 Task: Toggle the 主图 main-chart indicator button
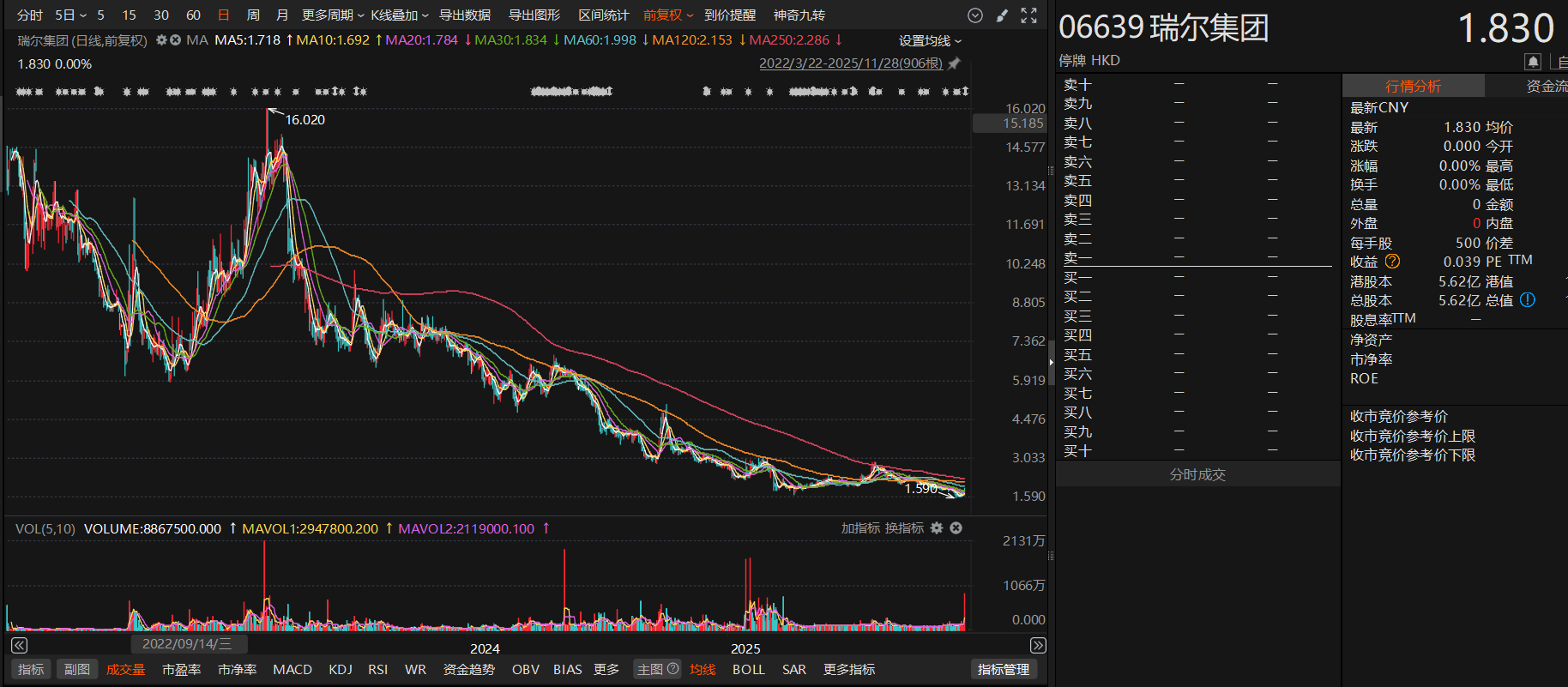coord(657,670)
